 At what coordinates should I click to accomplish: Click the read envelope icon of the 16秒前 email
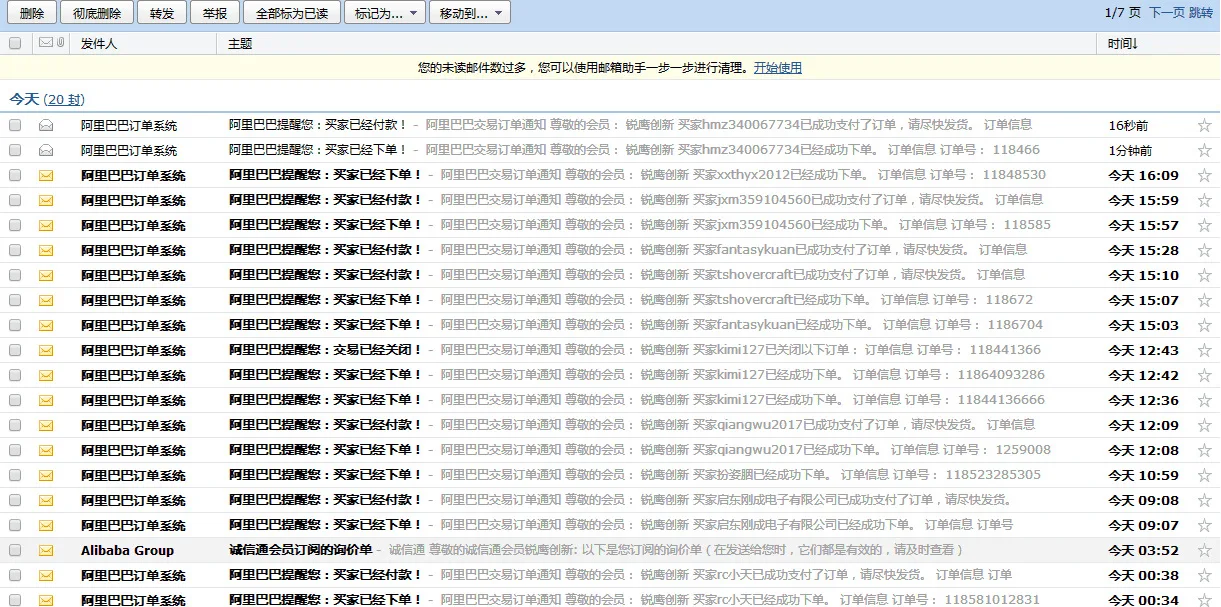pyautogui.click(x=46, y=126)
